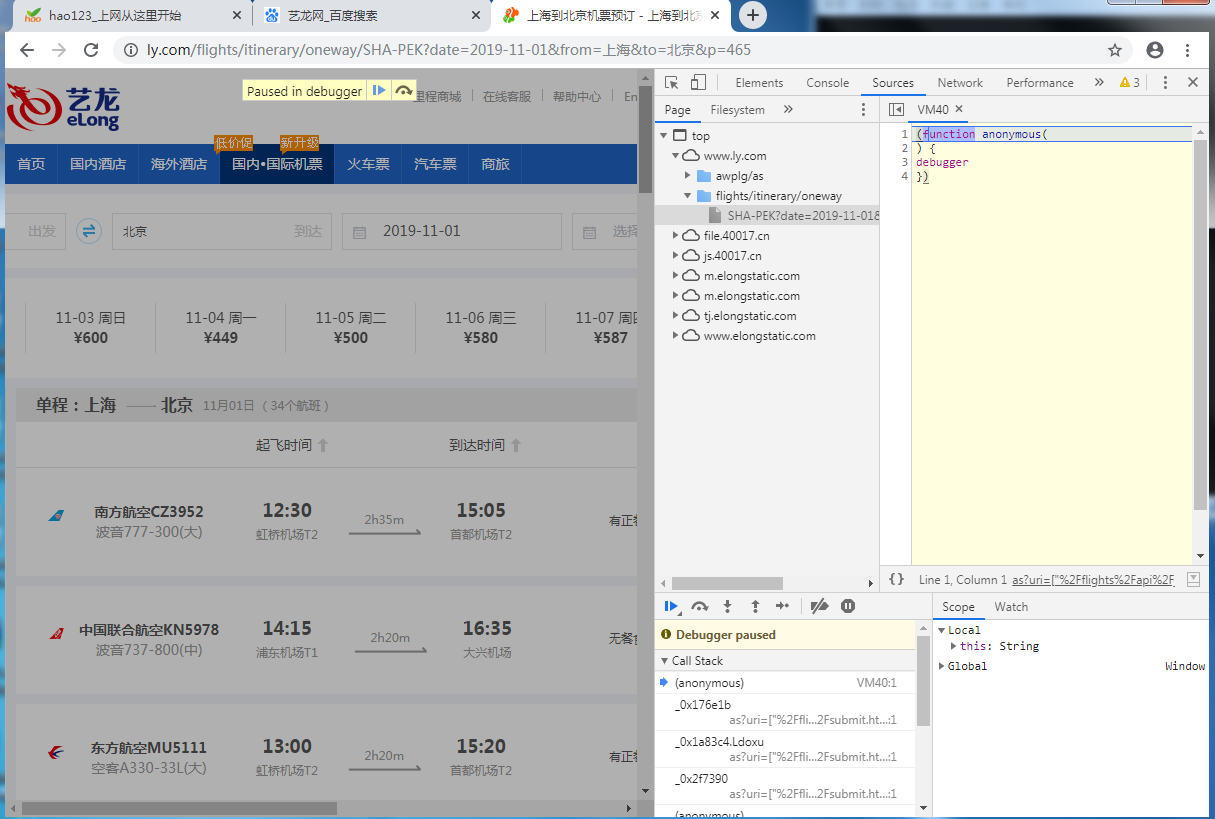Reload the page with refresh icon
The image size is (1215, 819).
click(x=91, y=50)
